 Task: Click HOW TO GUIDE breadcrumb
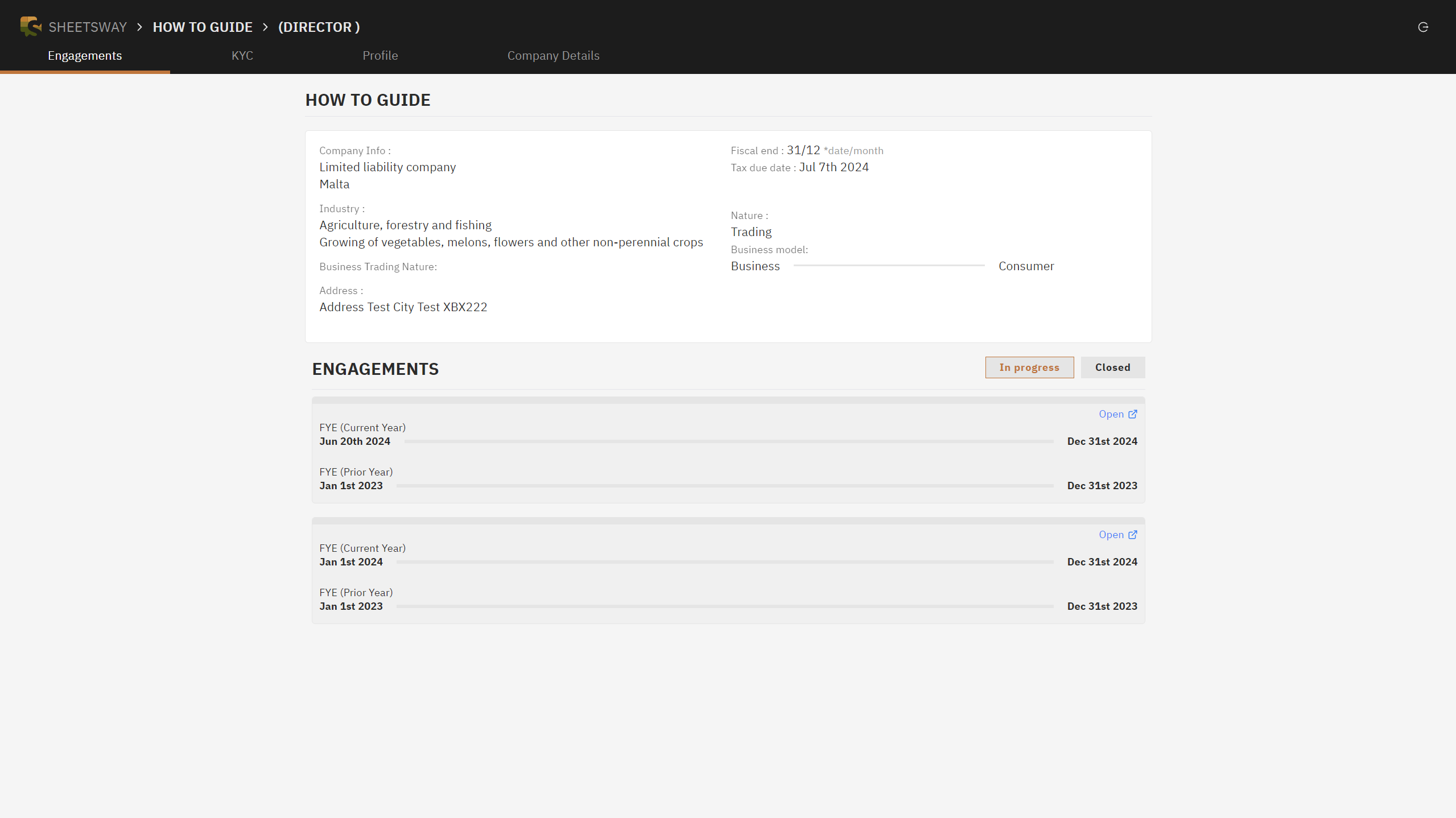coord(203,27)
